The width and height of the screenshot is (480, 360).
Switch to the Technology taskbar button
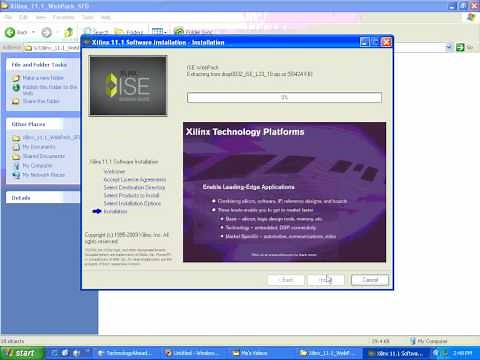point(126,353)
